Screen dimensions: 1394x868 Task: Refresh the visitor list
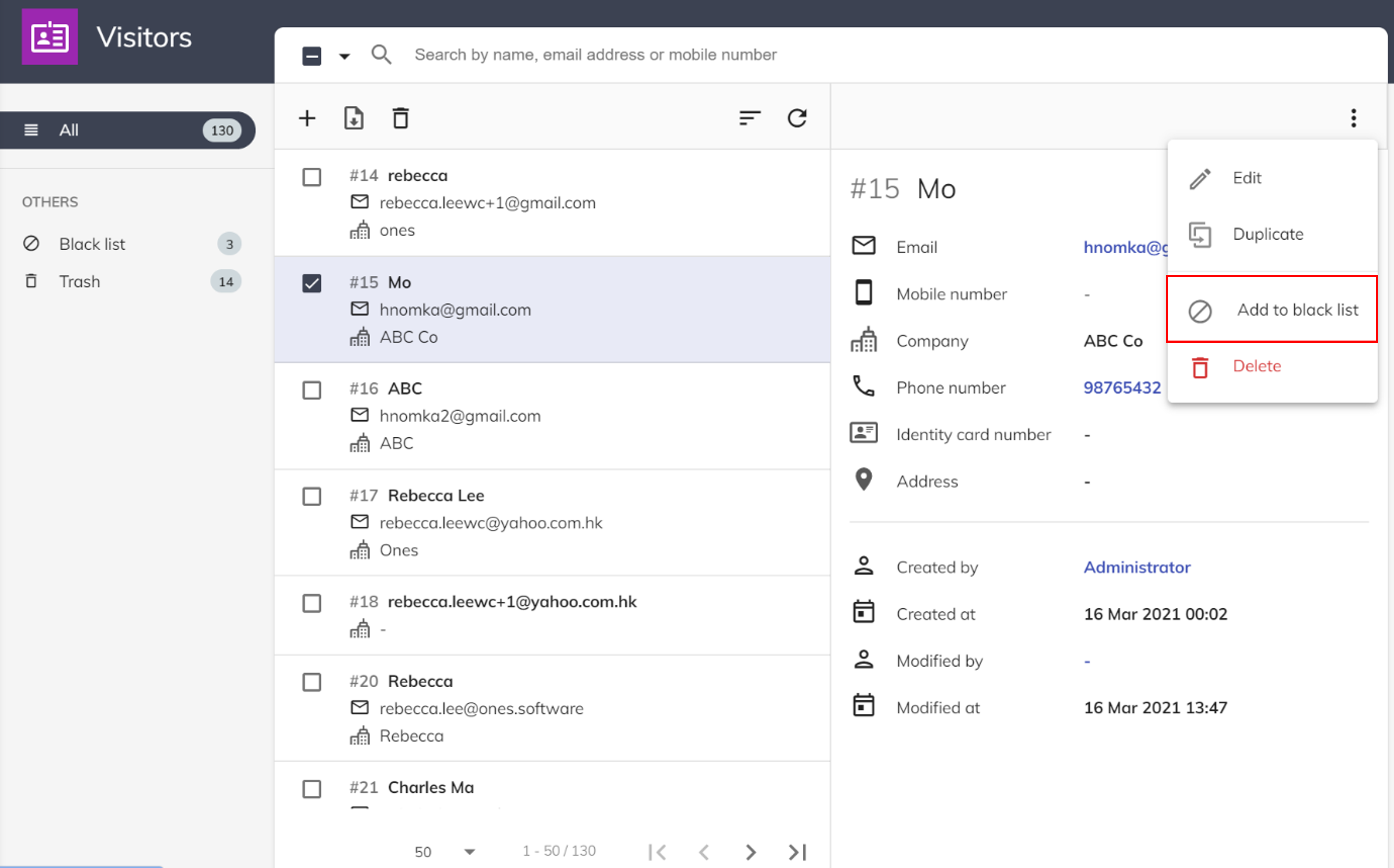797,118
